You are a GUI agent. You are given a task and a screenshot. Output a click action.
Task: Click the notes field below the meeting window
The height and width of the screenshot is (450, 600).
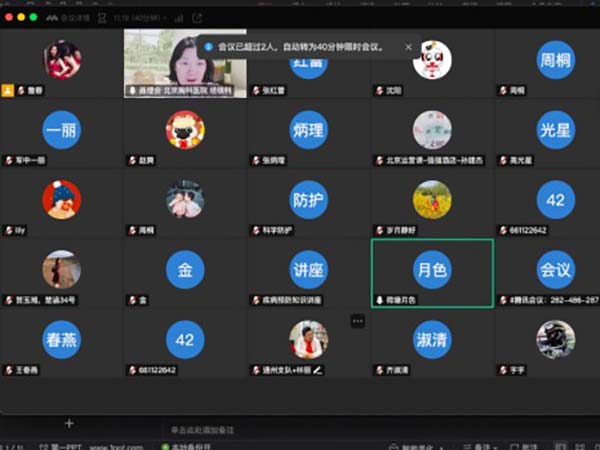[x=200, y=428]
